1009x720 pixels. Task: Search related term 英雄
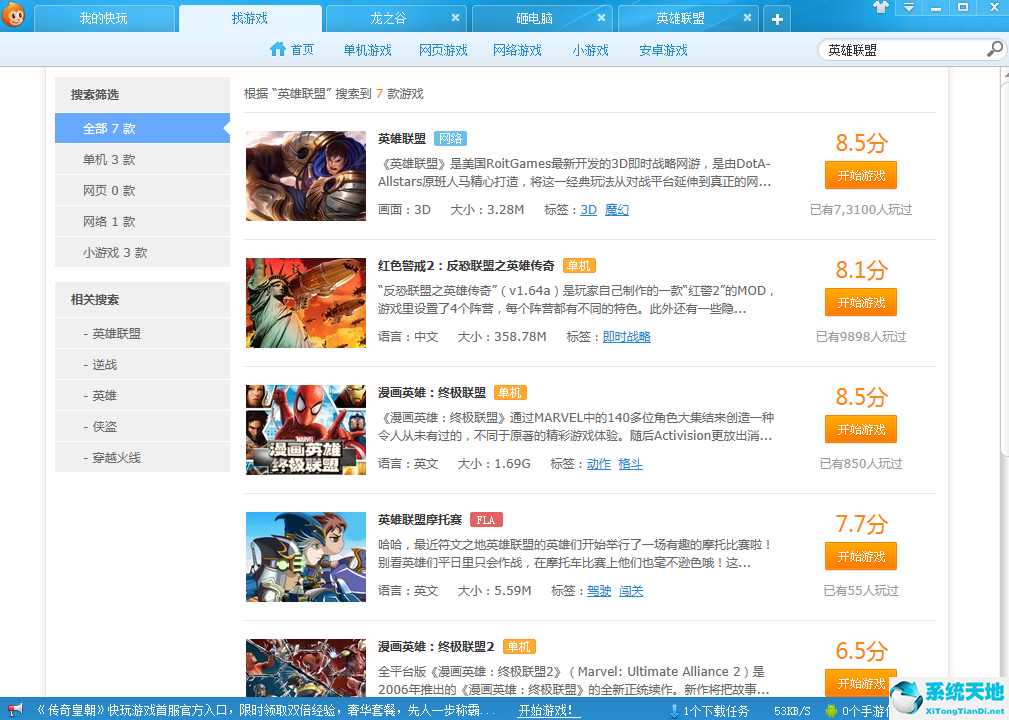click(142, 395)
